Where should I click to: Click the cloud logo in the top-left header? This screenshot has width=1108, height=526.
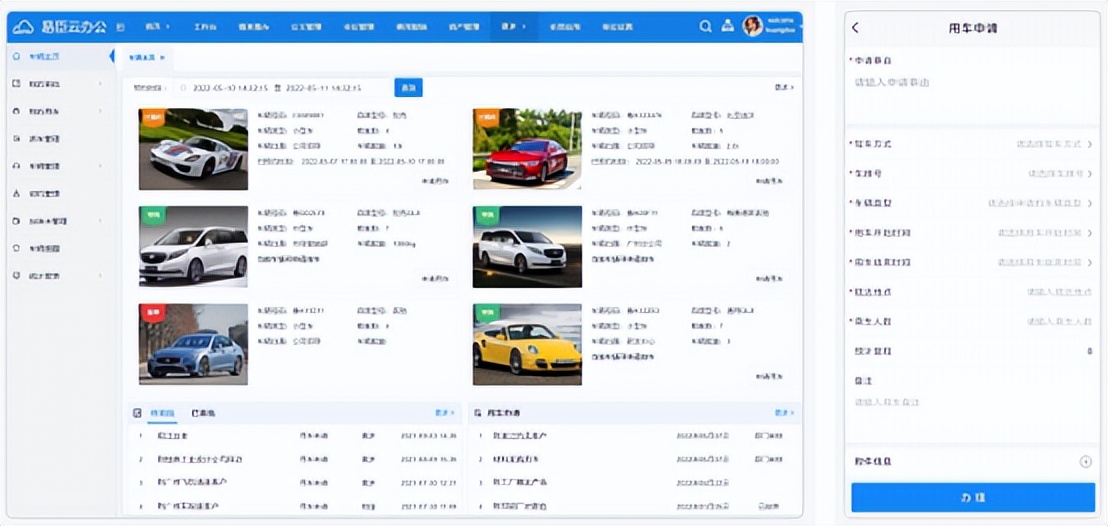tap(25, 26)
